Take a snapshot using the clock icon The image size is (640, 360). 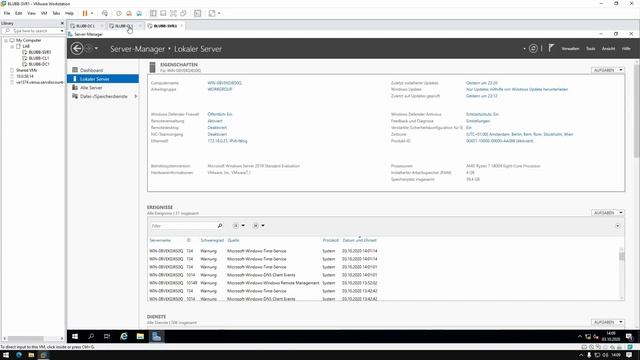(x=119, y=13)
